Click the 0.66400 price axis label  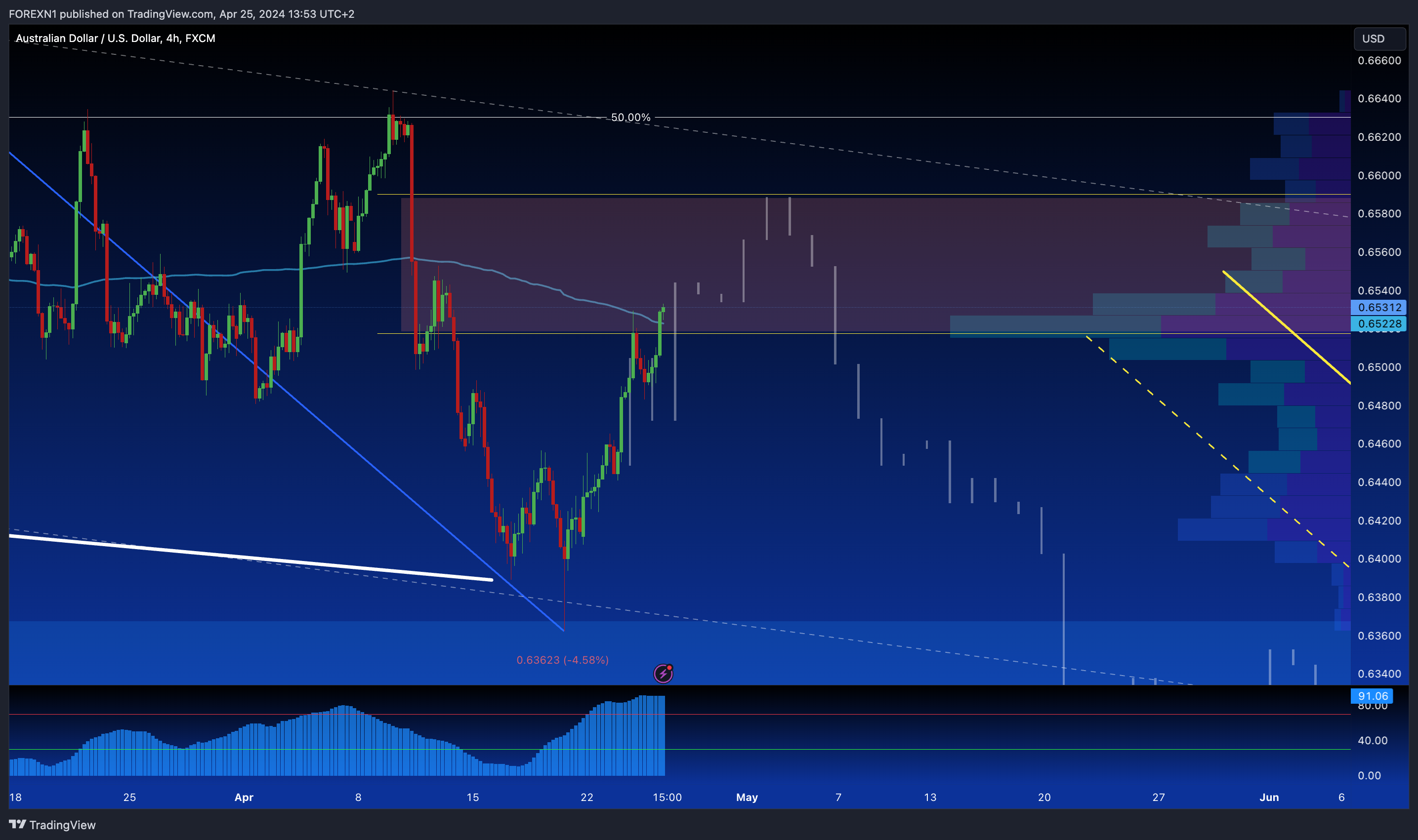(x=1379, y=98)
